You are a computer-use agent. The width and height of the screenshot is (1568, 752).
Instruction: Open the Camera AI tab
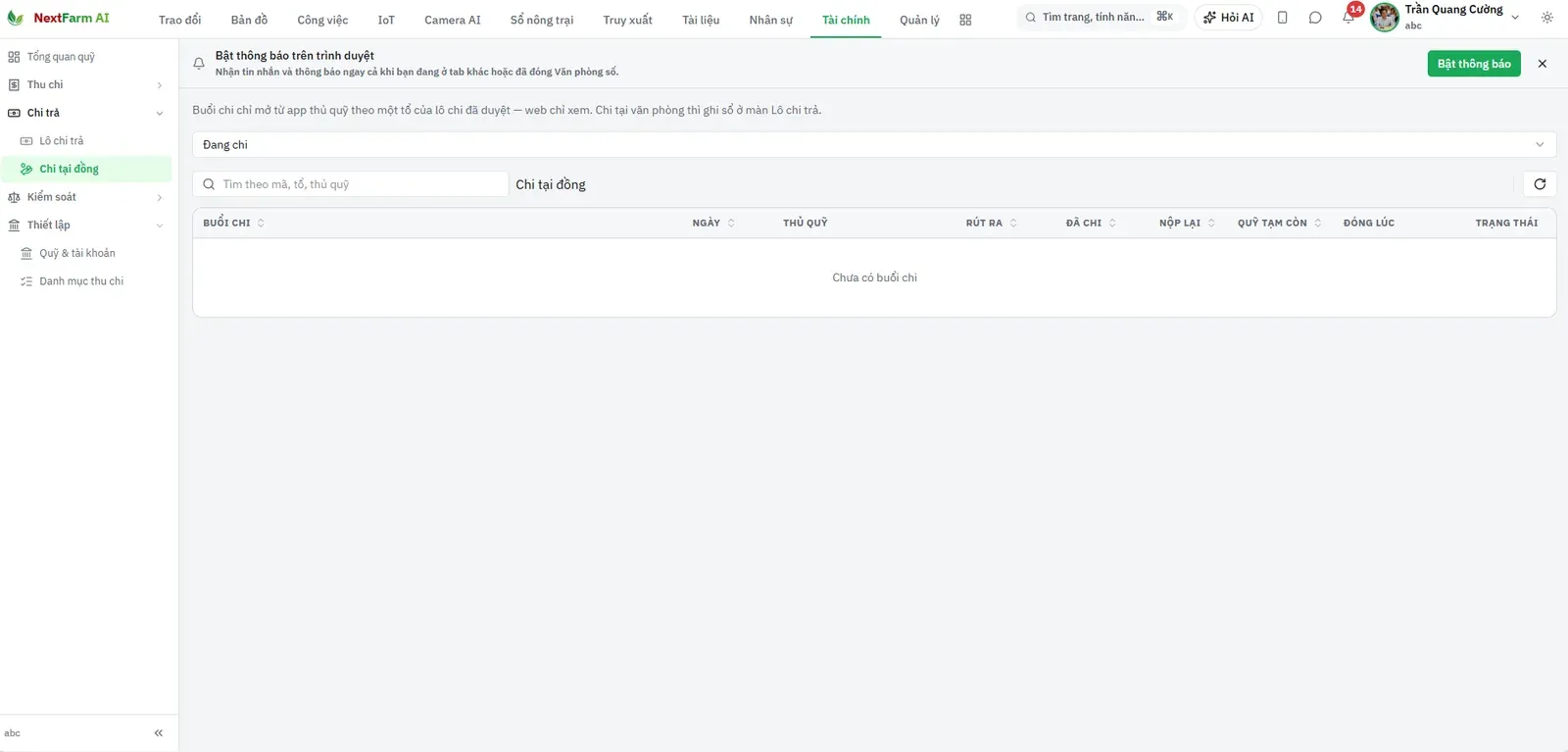(x=453, y=20)
